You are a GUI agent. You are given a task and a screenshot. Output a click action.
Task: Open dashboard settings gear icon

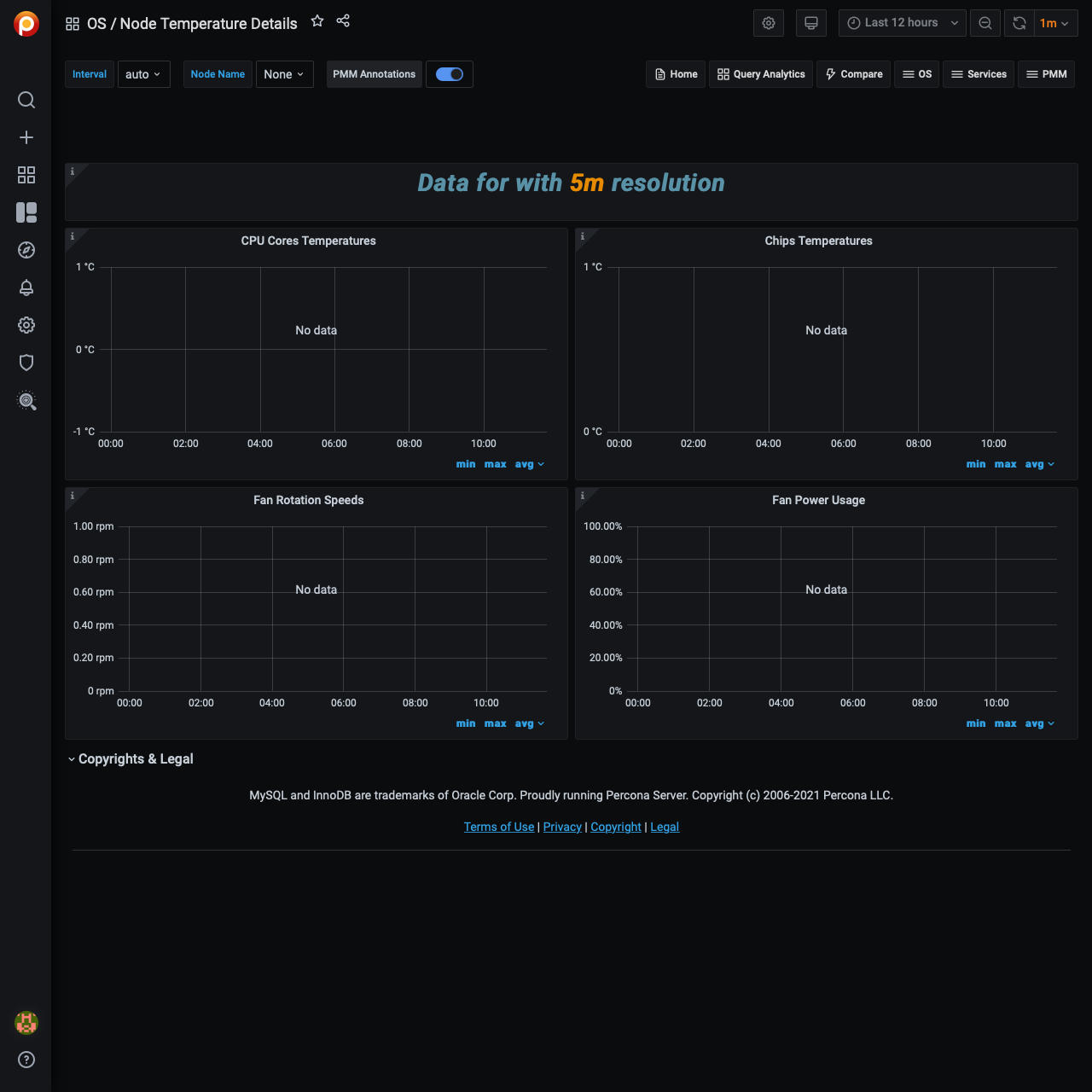pyautogui.click(x=769, y=23)
